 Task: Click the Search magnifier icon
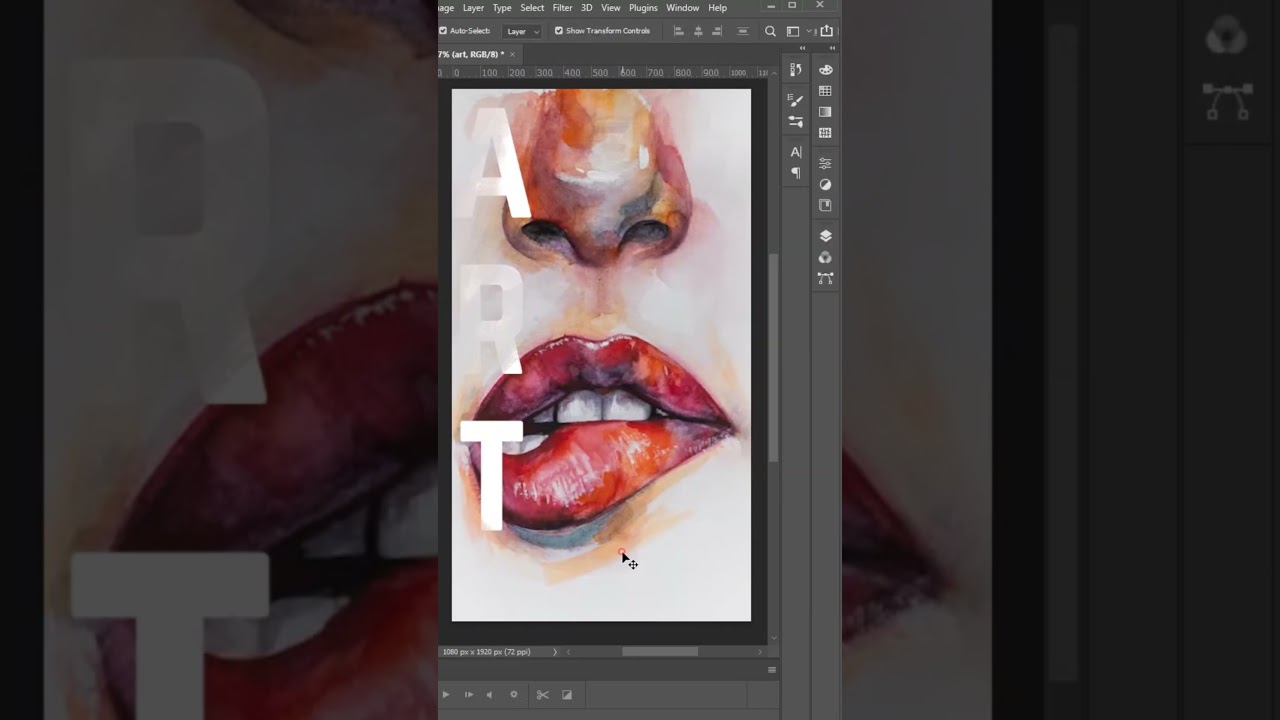(x=770, y=31)
